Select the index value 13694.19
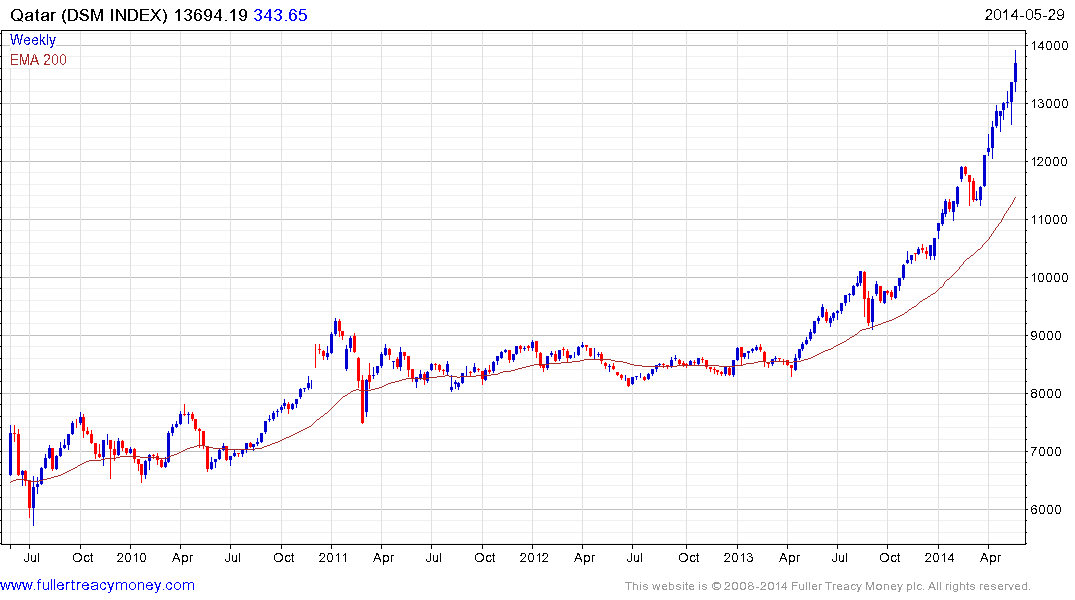 (x=210, y=15)
